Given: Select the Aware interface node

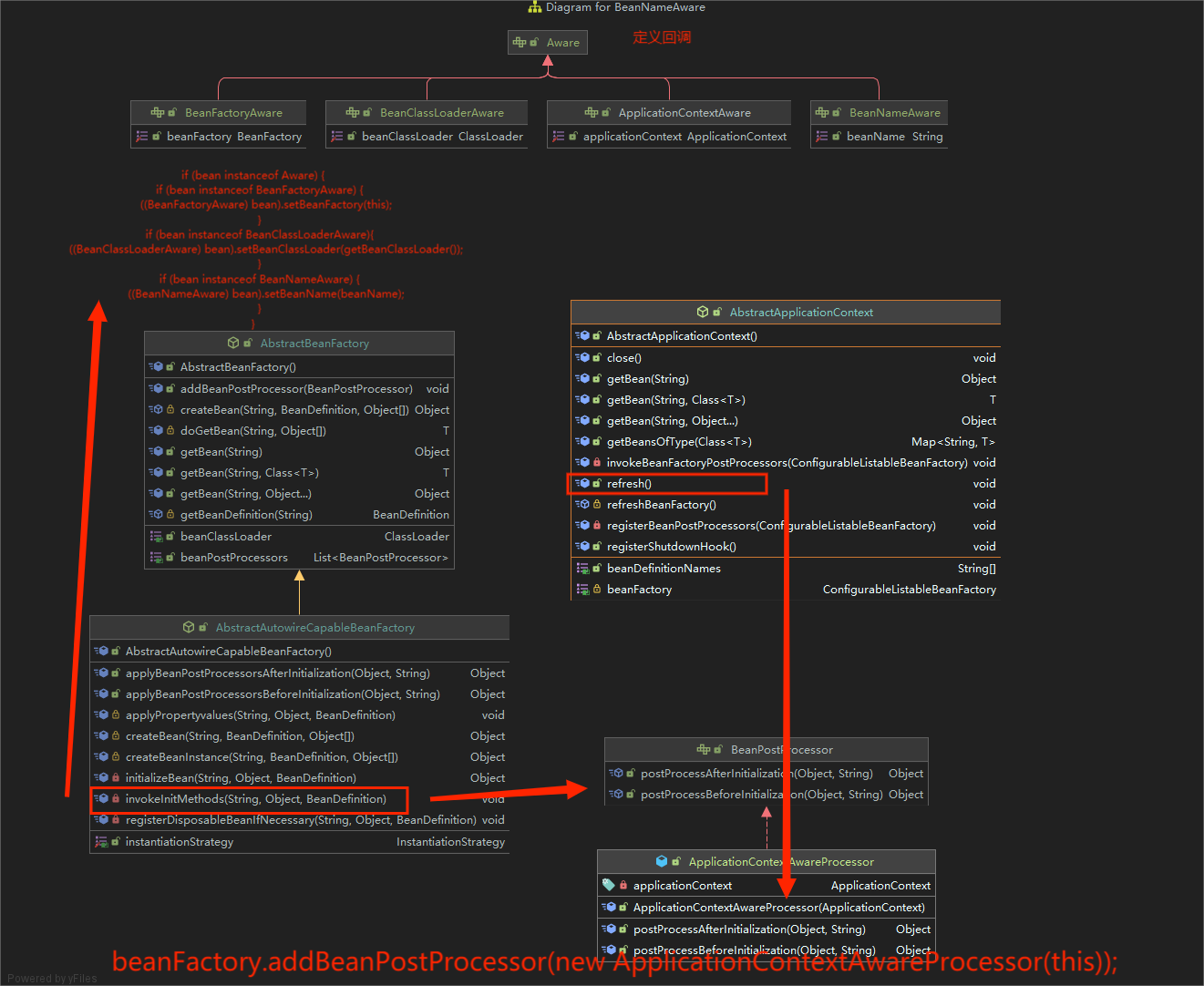Looking at the screenshot, I should pos(548,42).
